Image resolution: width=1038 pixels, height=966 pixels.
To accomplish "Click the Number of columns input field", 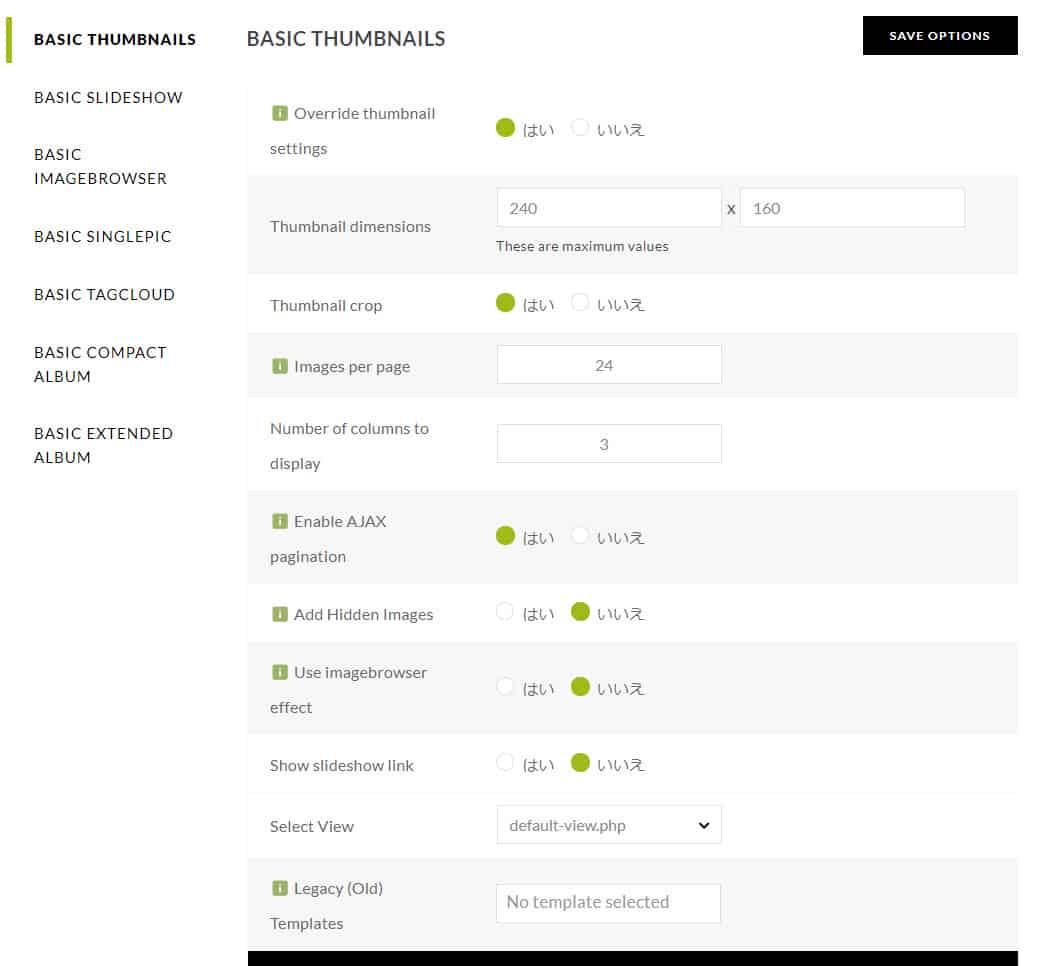I will tap(608, 444).
